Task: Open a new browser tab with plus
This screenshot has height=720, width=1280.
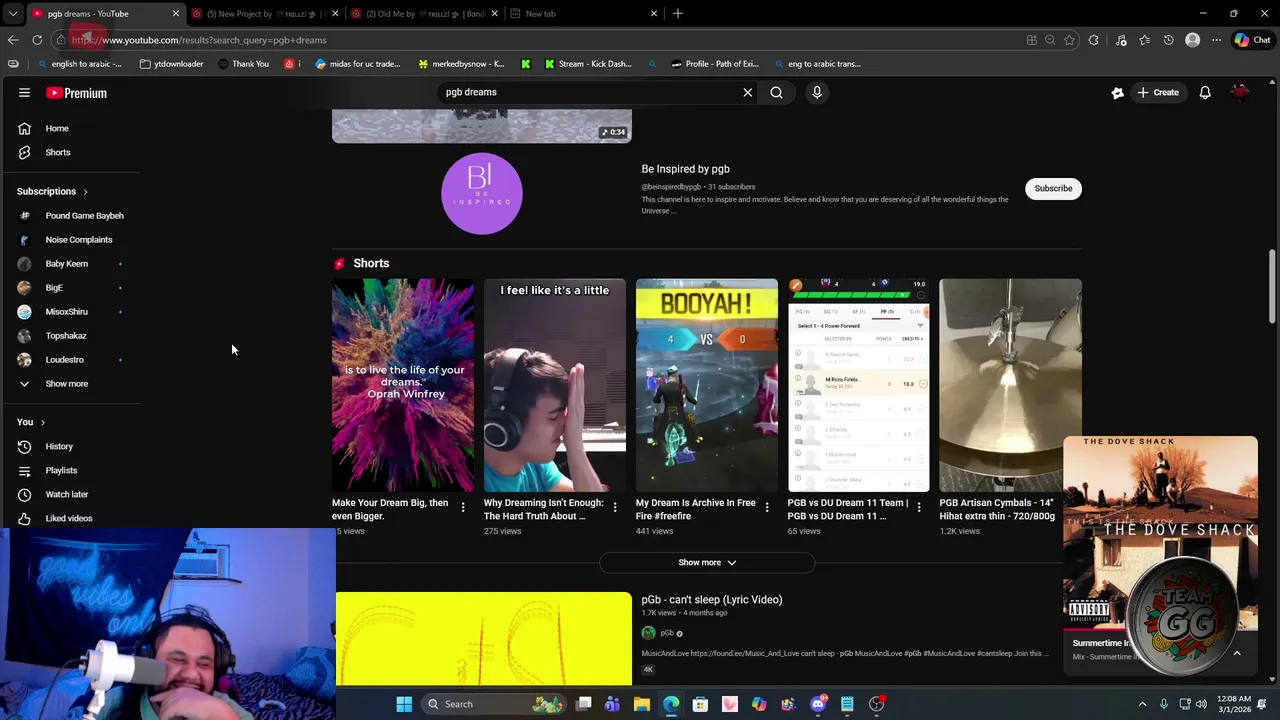Action: click(x=677, y=13)
